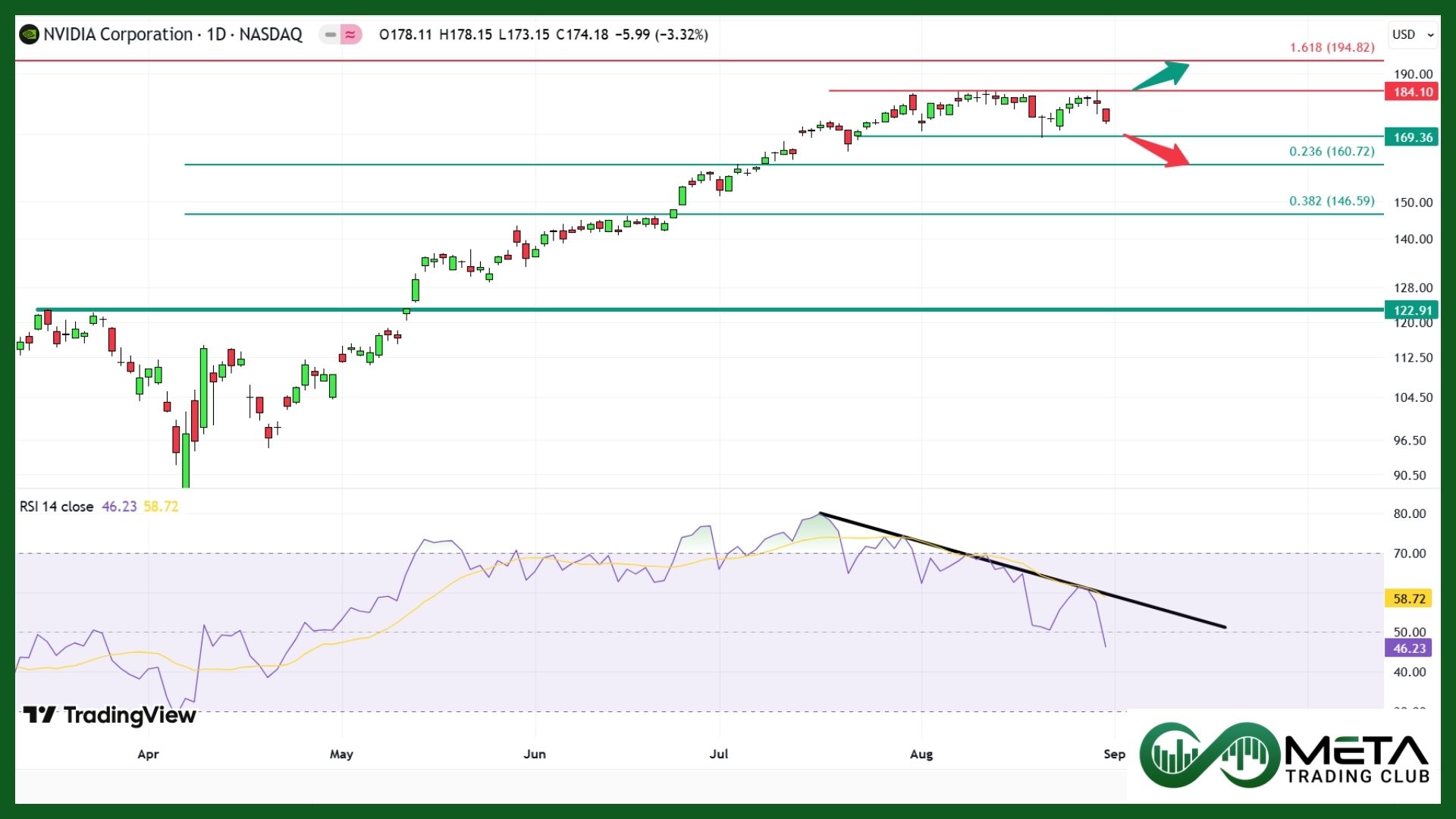This screenshot has width=1456, height=819.
Task: Select the 0.236 (160.72) Fibonacci label
Action: (x=1332, y=151)
